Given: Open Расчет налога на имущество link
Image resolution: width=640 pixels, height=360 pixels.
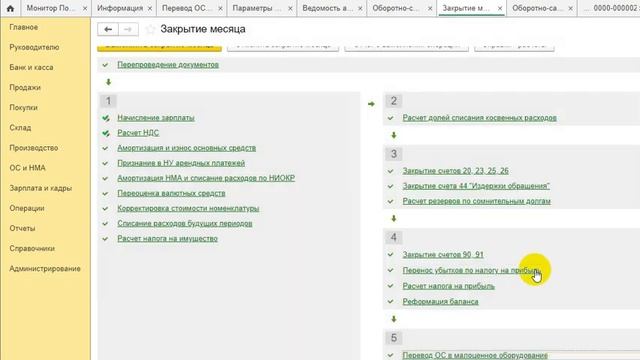Looking at the screenshot, I should 167,239.
